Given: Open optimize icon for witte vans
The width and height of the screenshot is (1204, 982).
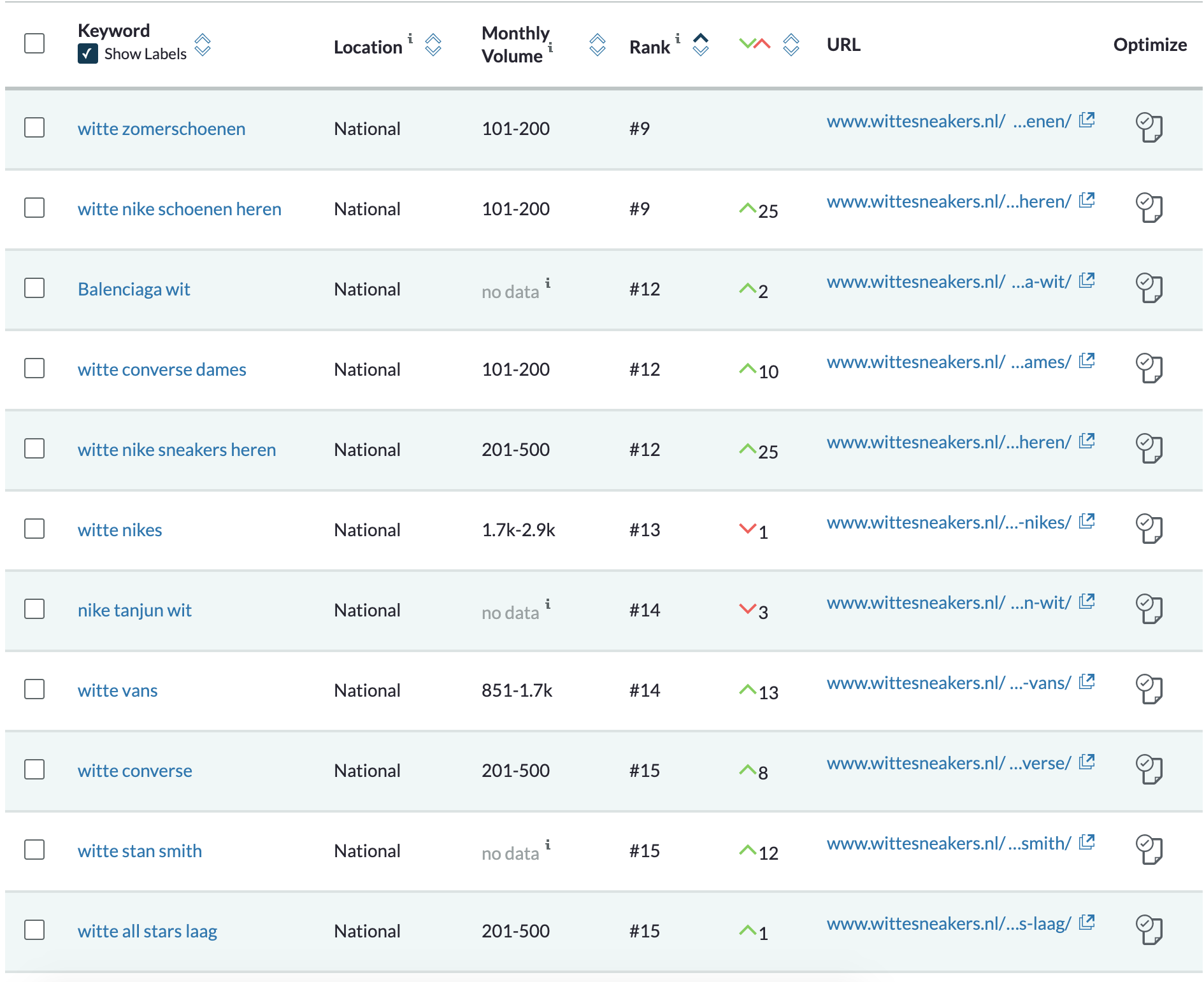Looking at the screenshot, I should pos(1149,689).
